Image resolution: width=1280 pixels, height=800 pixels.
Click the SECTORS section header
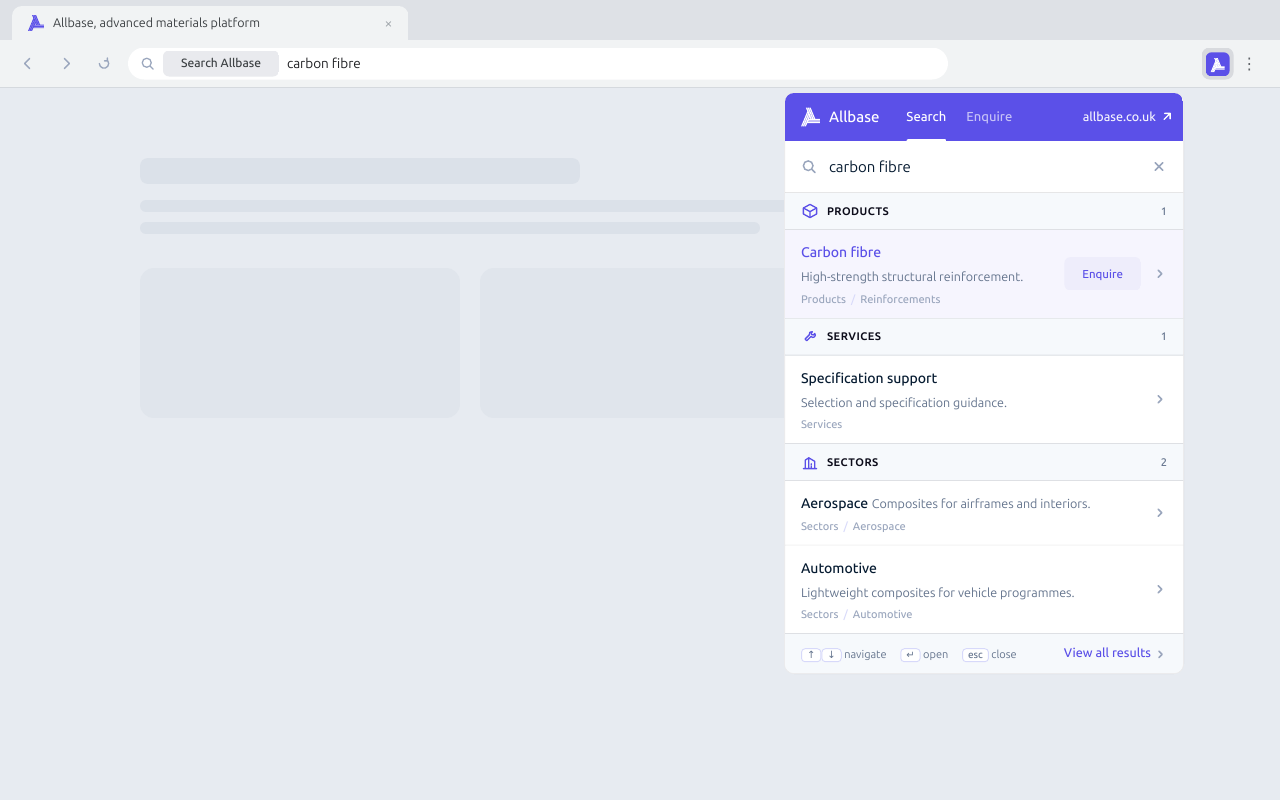click(984, 463)
